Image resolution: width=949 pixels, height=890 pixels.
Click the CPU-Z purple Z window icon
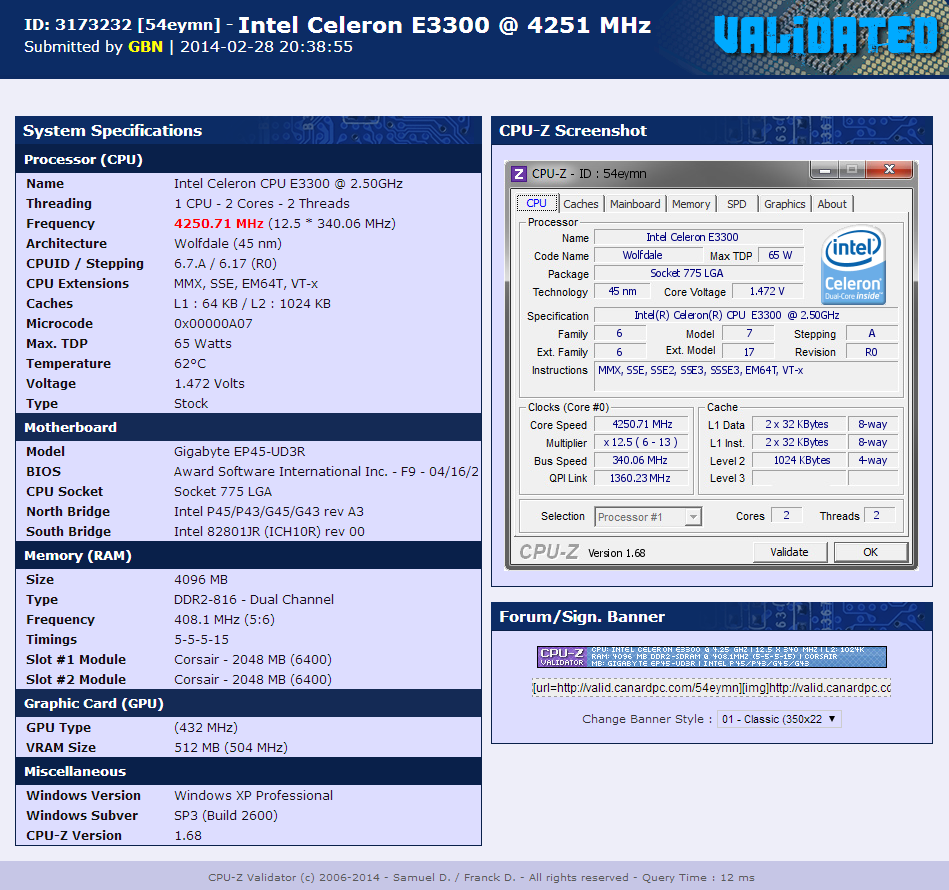519,174
